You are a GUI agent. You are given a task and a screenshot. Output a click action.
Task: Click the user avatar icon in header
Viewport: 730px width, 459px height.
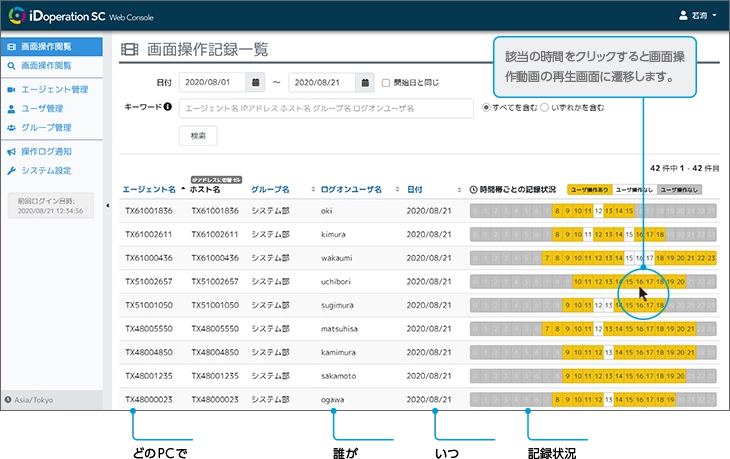click(684, 15)
